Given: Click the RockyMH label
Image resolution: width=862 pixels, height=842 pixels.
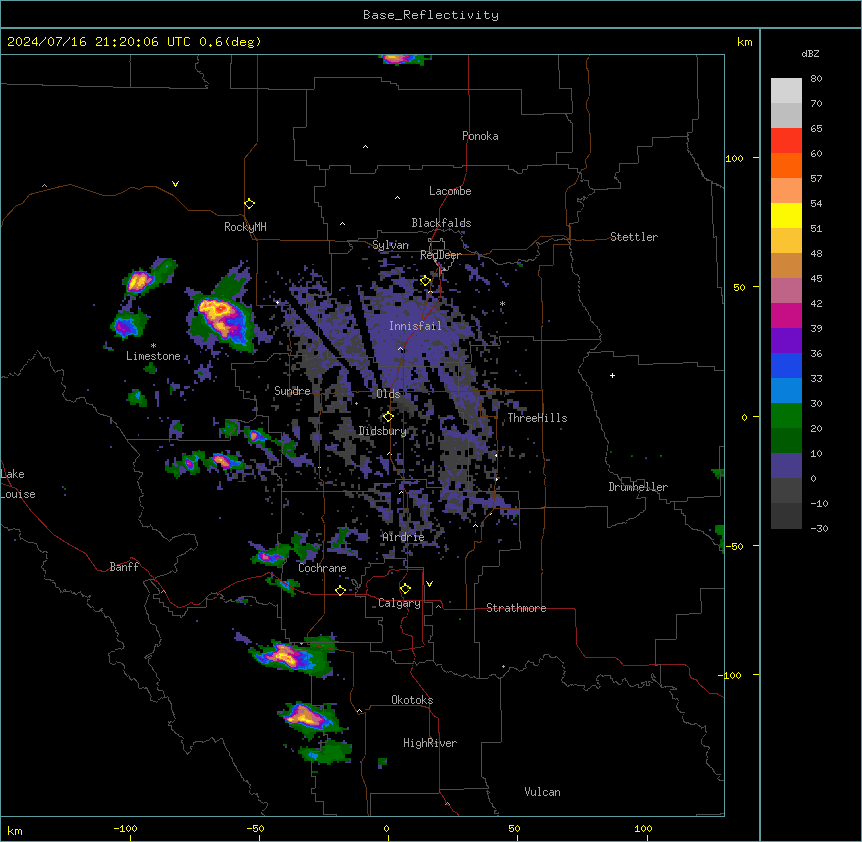Looking at the screenshot, I should pos(245,227).
